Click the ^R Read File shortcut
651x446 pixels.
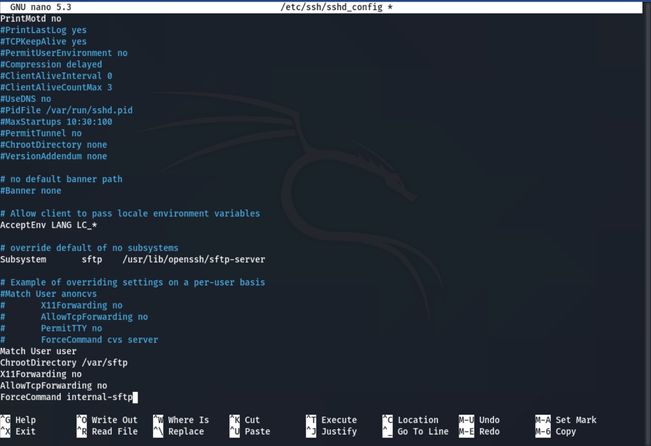107,431
